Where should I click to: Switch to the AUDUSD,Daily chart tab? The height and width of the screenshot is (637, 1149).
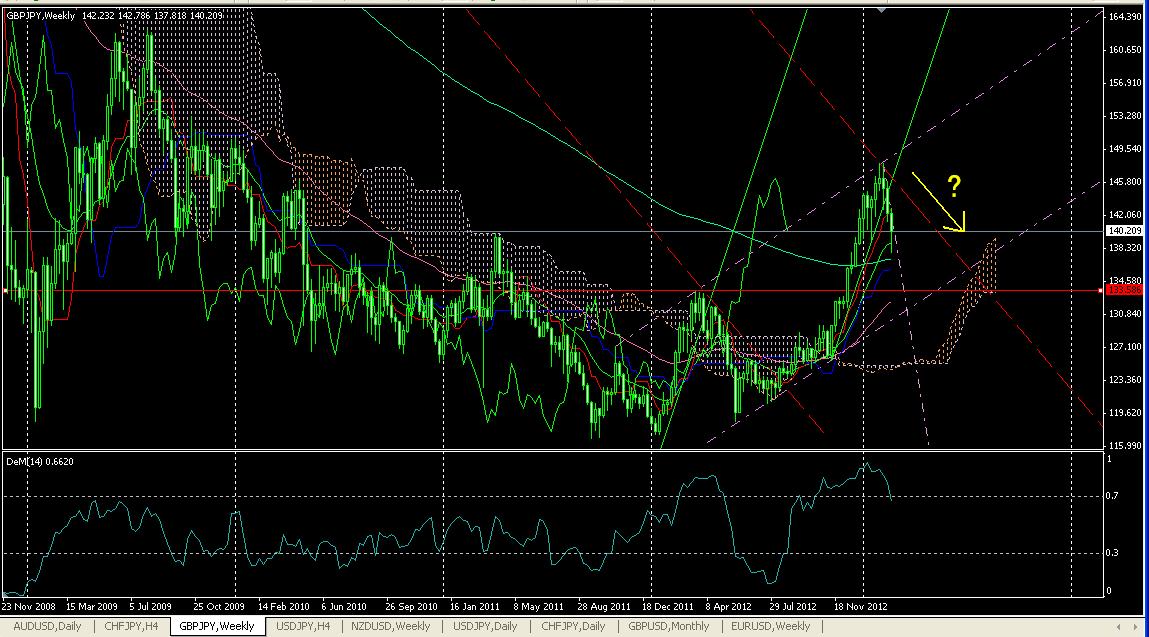tap(48, 626)
